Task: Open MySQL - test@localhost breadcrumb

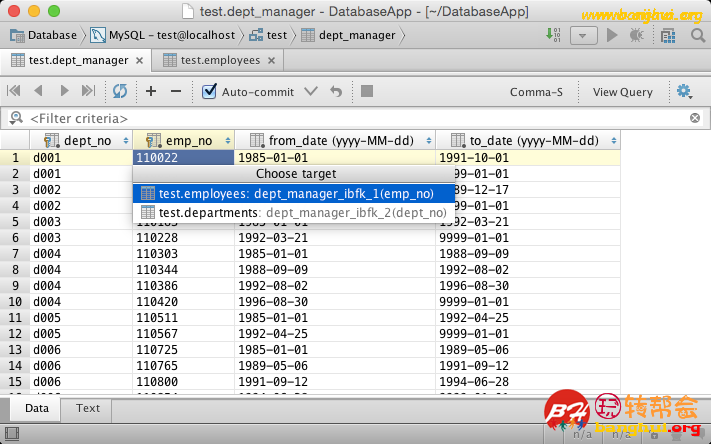Action: point(163,35)
